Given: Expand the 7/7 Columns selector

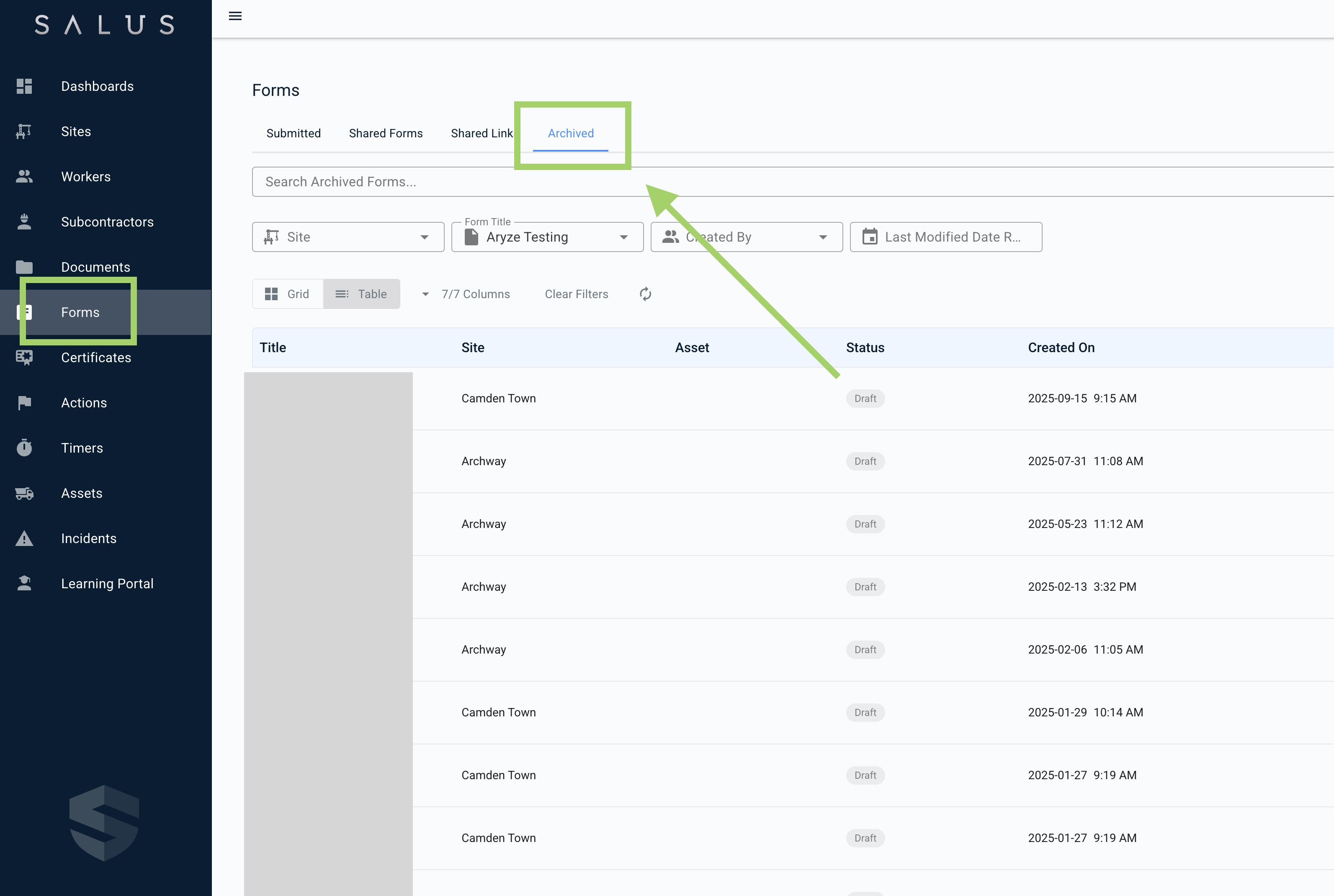Looking at the screenshot, I should tap(467, 294).
